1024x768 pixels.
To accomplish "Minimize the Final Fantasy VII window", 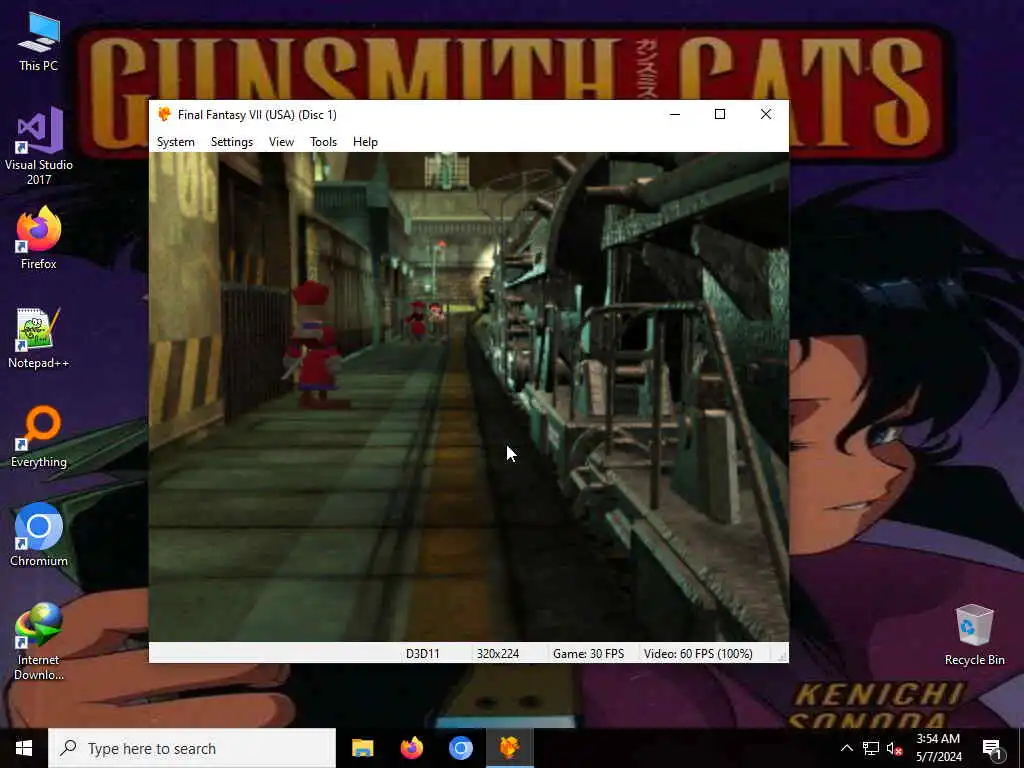I will click(x=675, y=114).
